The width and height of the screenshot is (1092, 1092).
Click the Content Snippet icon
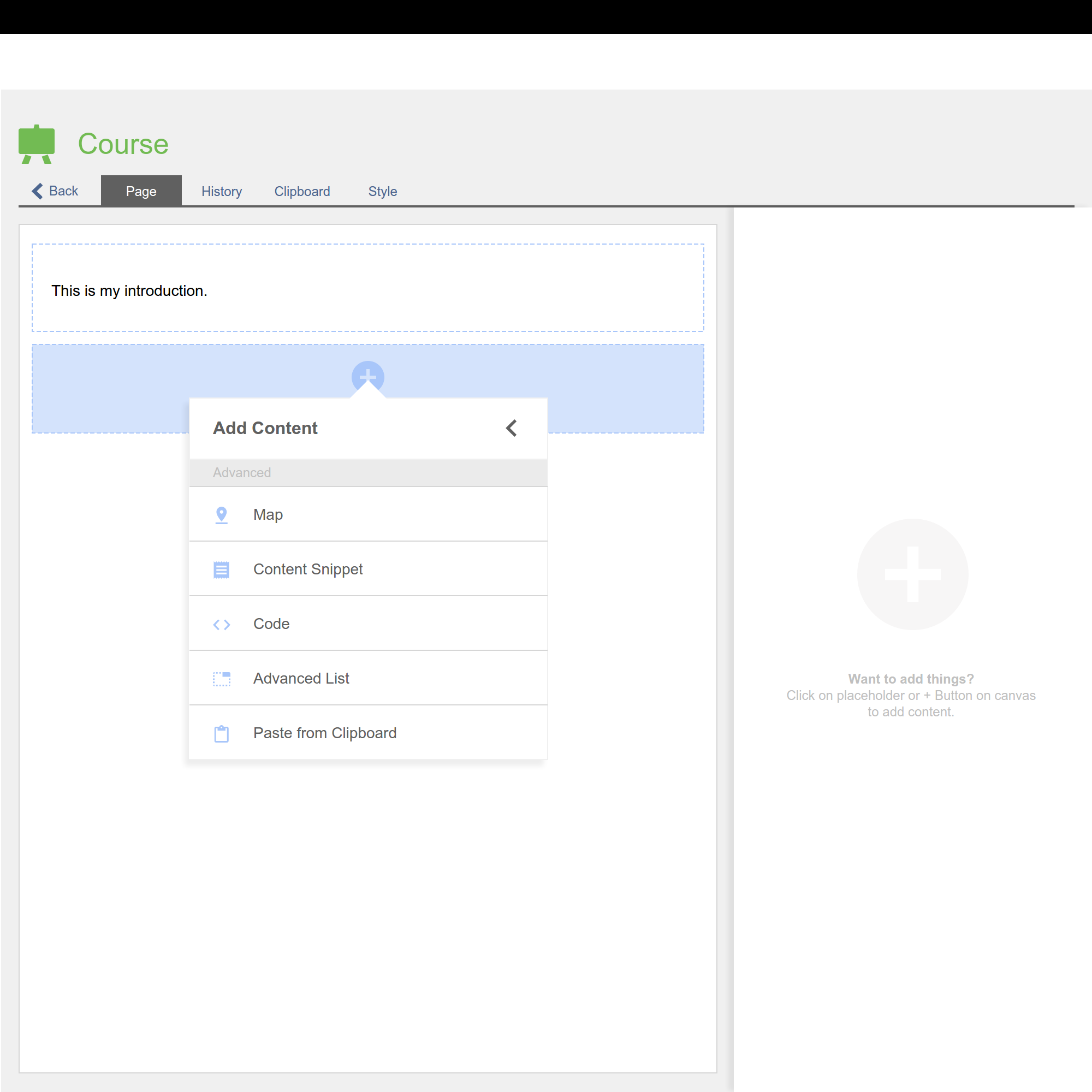point(222,569)
